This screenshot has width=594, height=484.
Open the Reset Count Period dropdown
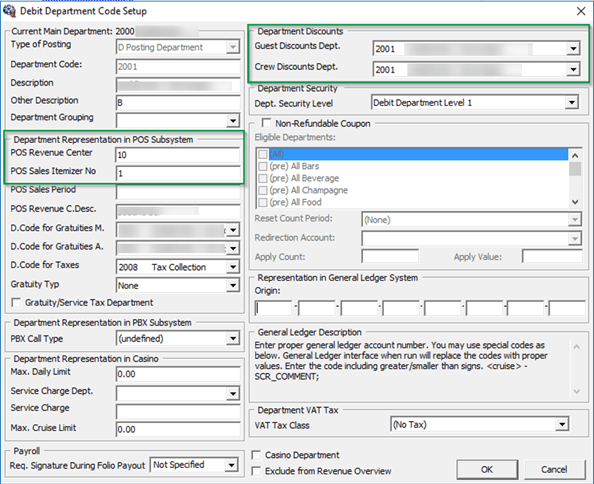pos(575,219)
